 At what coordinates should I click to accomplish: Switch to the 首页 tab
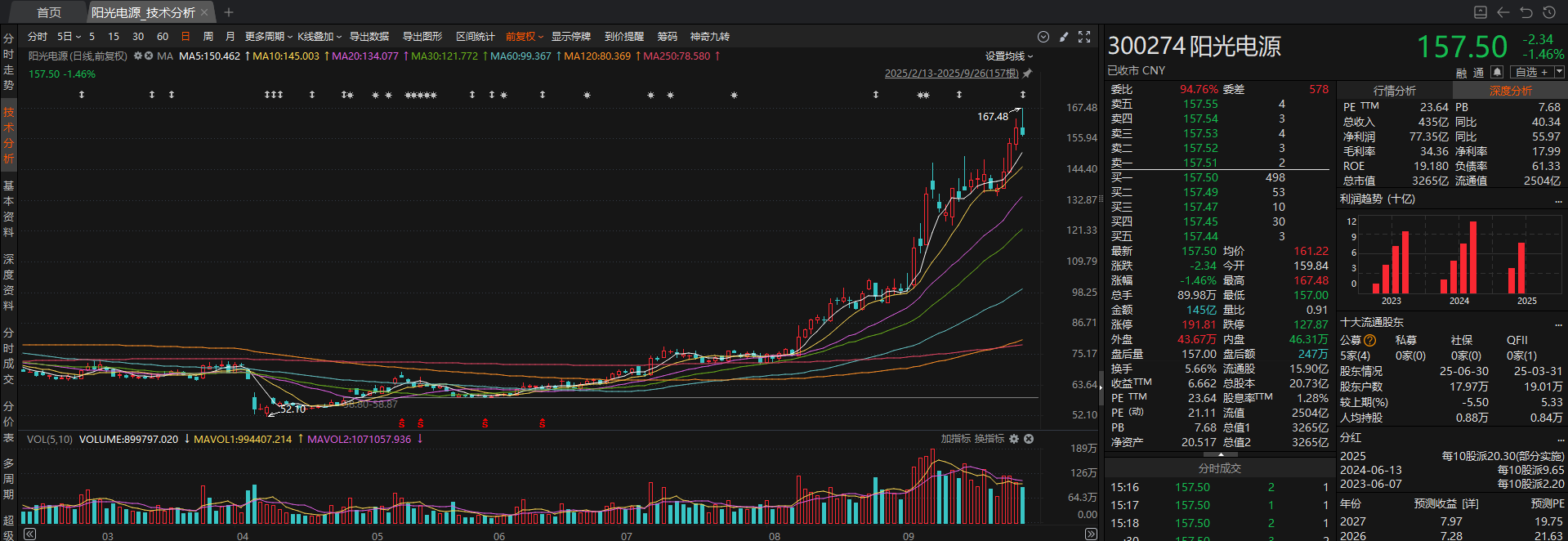click(49, 12)
